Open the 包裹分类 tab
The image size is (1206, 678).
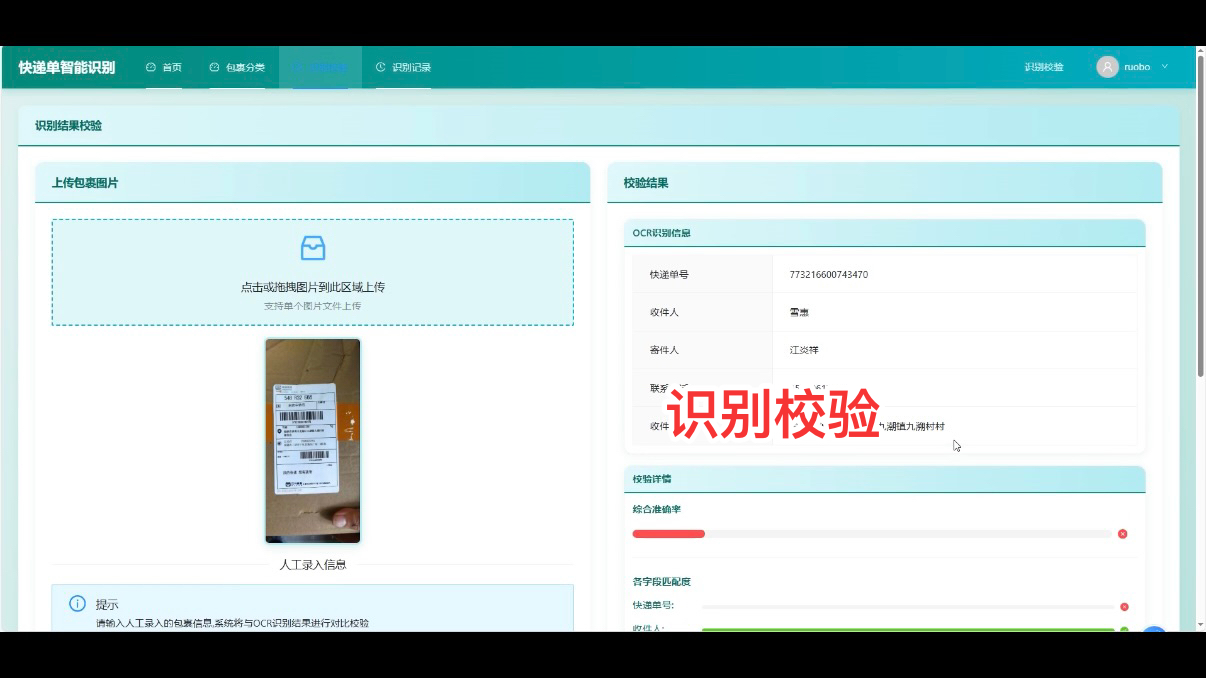coord(237,67)
